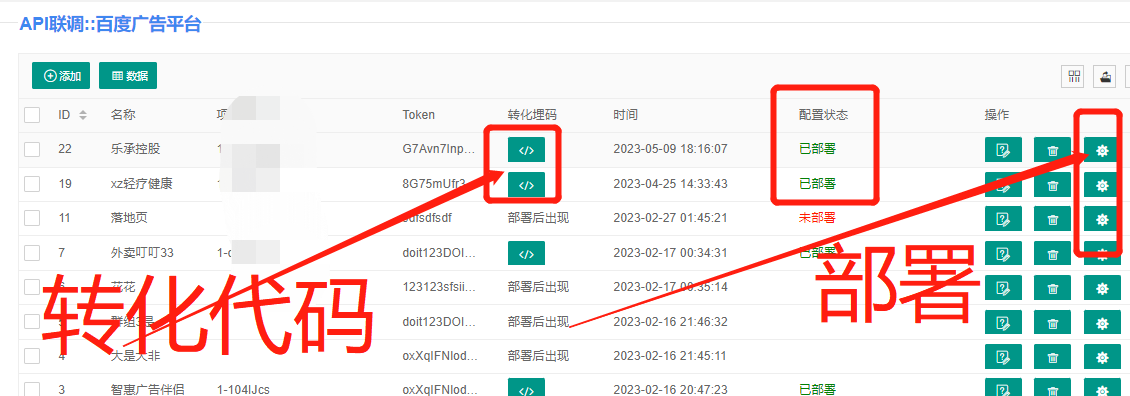Open deploy settings for row dated 2023-02-16 21:46:32

[1101, 322]
